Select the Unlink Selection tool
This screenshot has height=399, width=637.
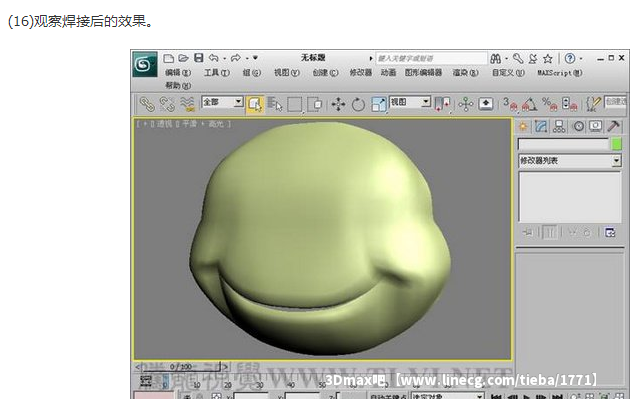tap(167, 104)
